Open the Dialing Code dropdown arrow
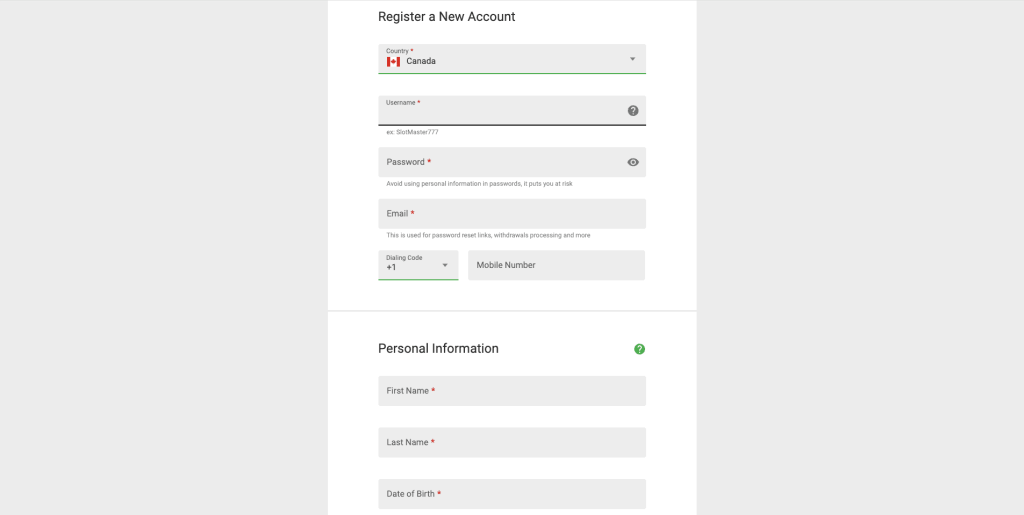1024x515 pixels. click(445, 265)
